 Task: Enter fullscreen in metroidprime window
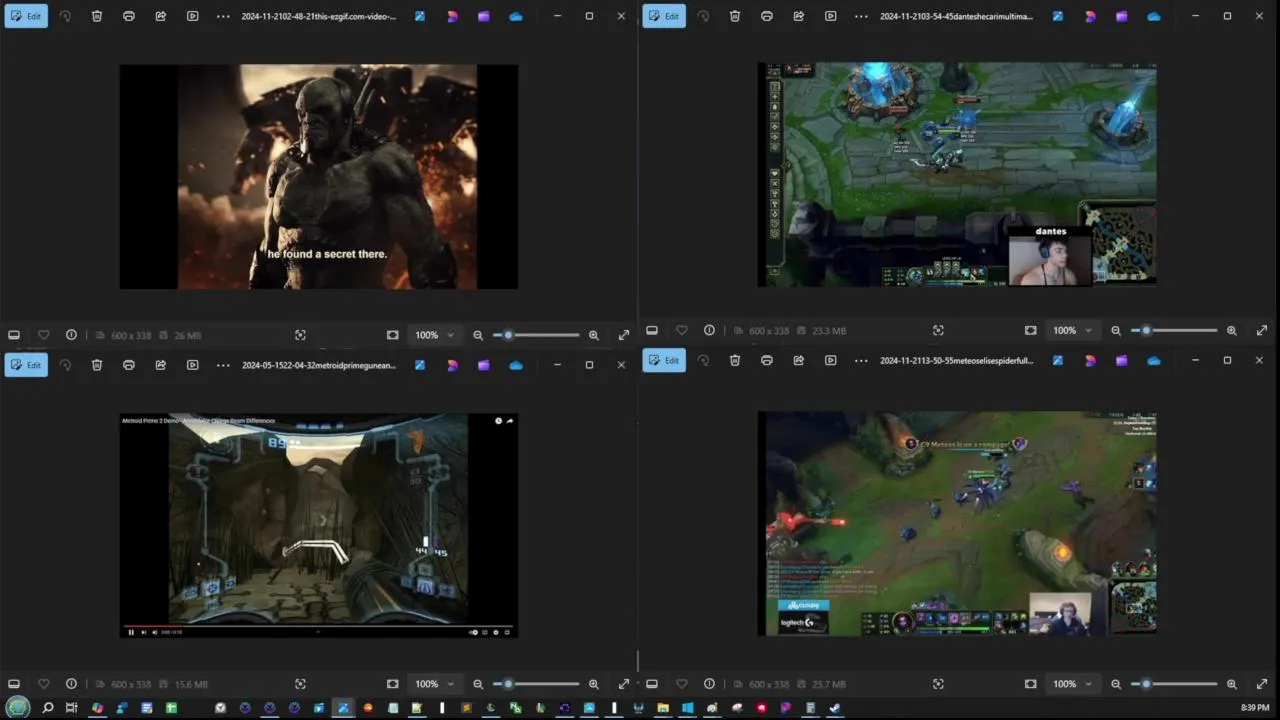pos(624,684)
